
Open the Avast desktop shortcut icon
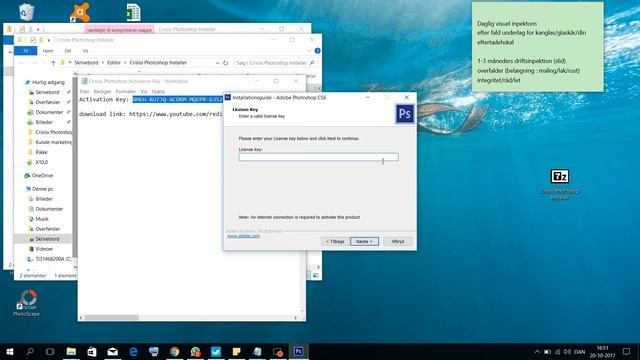pyautogui.click(x=80, y=12)
